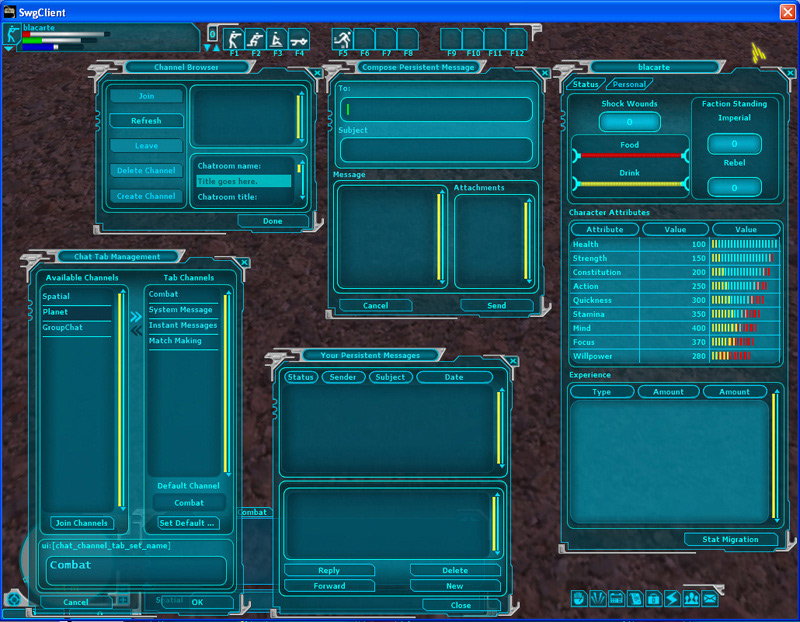800x622 pixels.
Task: Click the radar icon in the bottom-left corner
Action: (x=14, y=599)
